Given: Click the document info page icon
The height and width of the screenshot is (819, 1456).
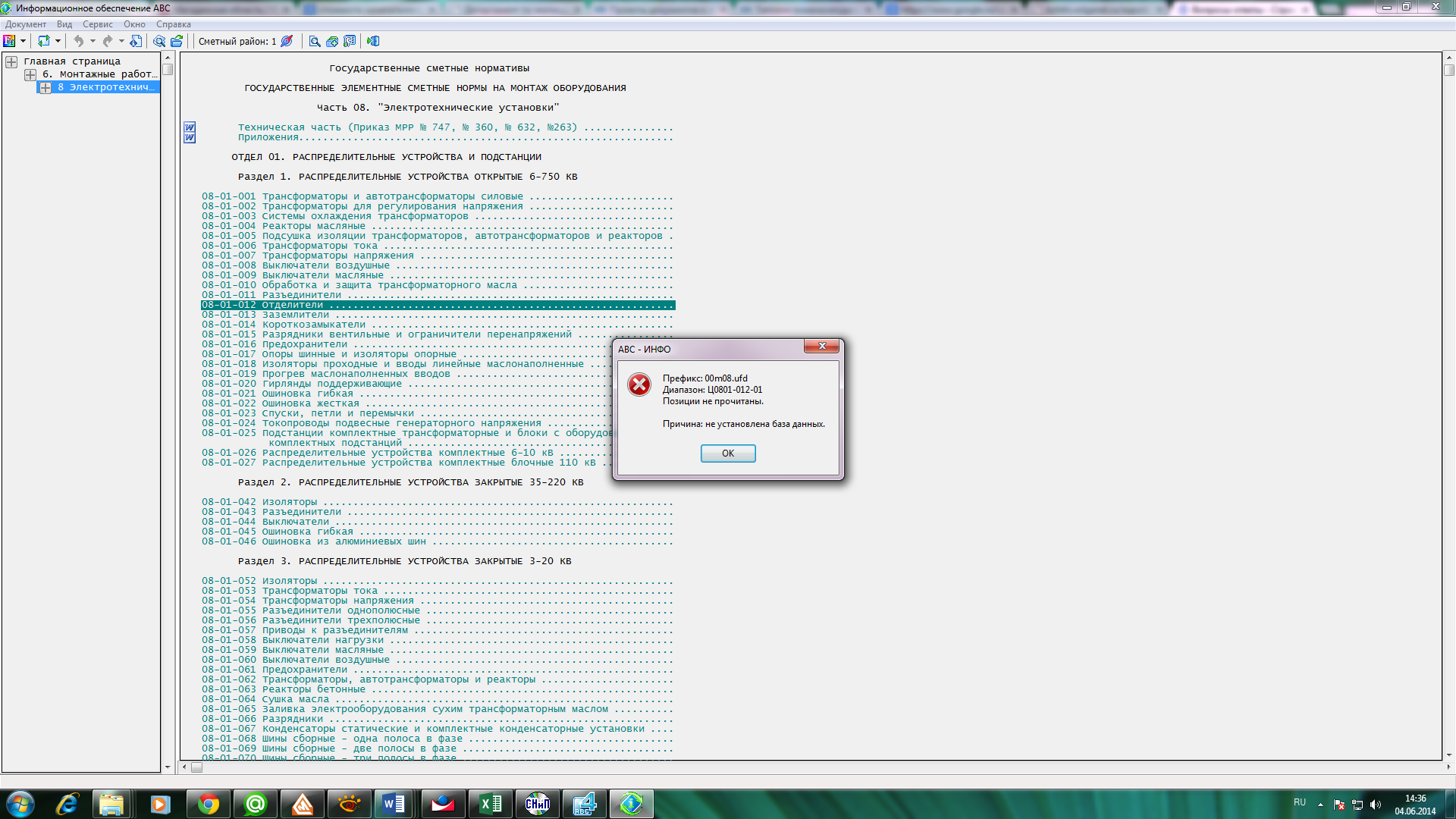Looking at the screenshot, I should 136,41.
